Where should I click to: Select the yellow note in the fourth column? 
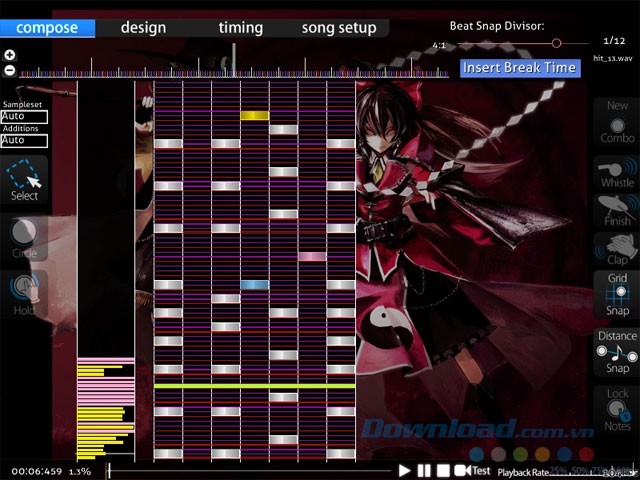pyautogui.click(x=255, y=116)
